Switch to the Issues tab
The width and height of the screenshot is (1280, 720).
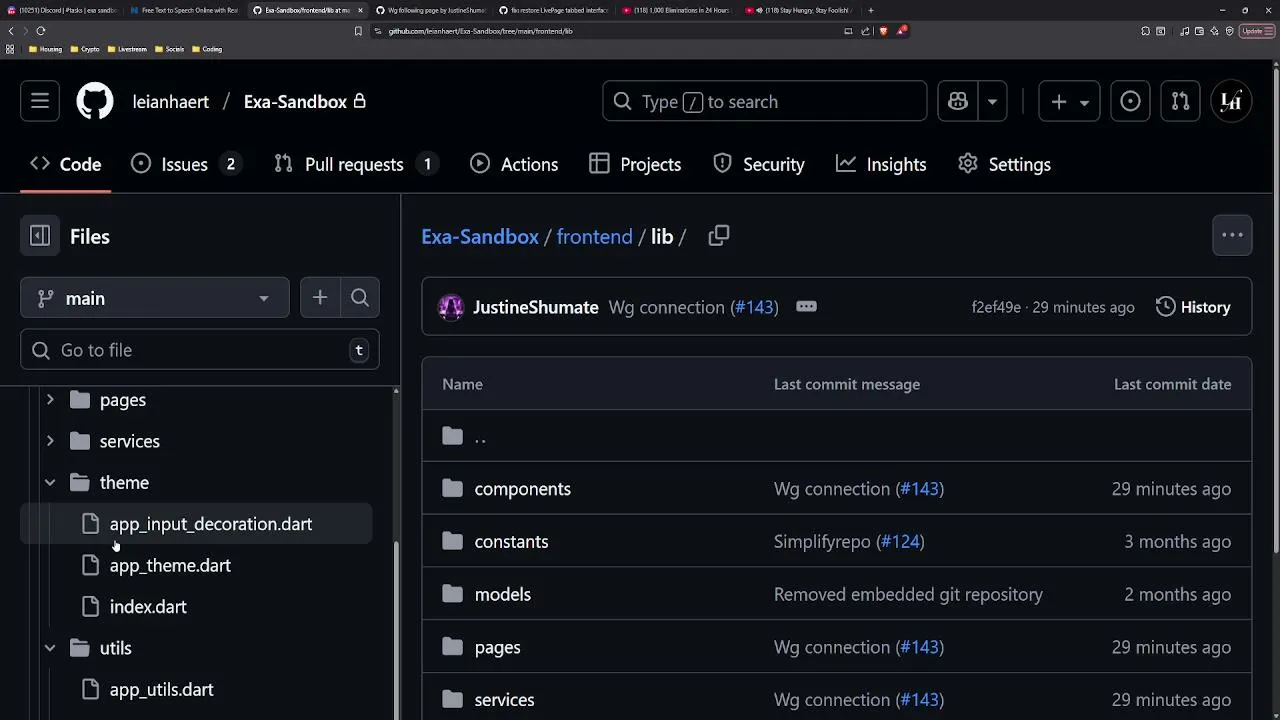tap(185, 164)
